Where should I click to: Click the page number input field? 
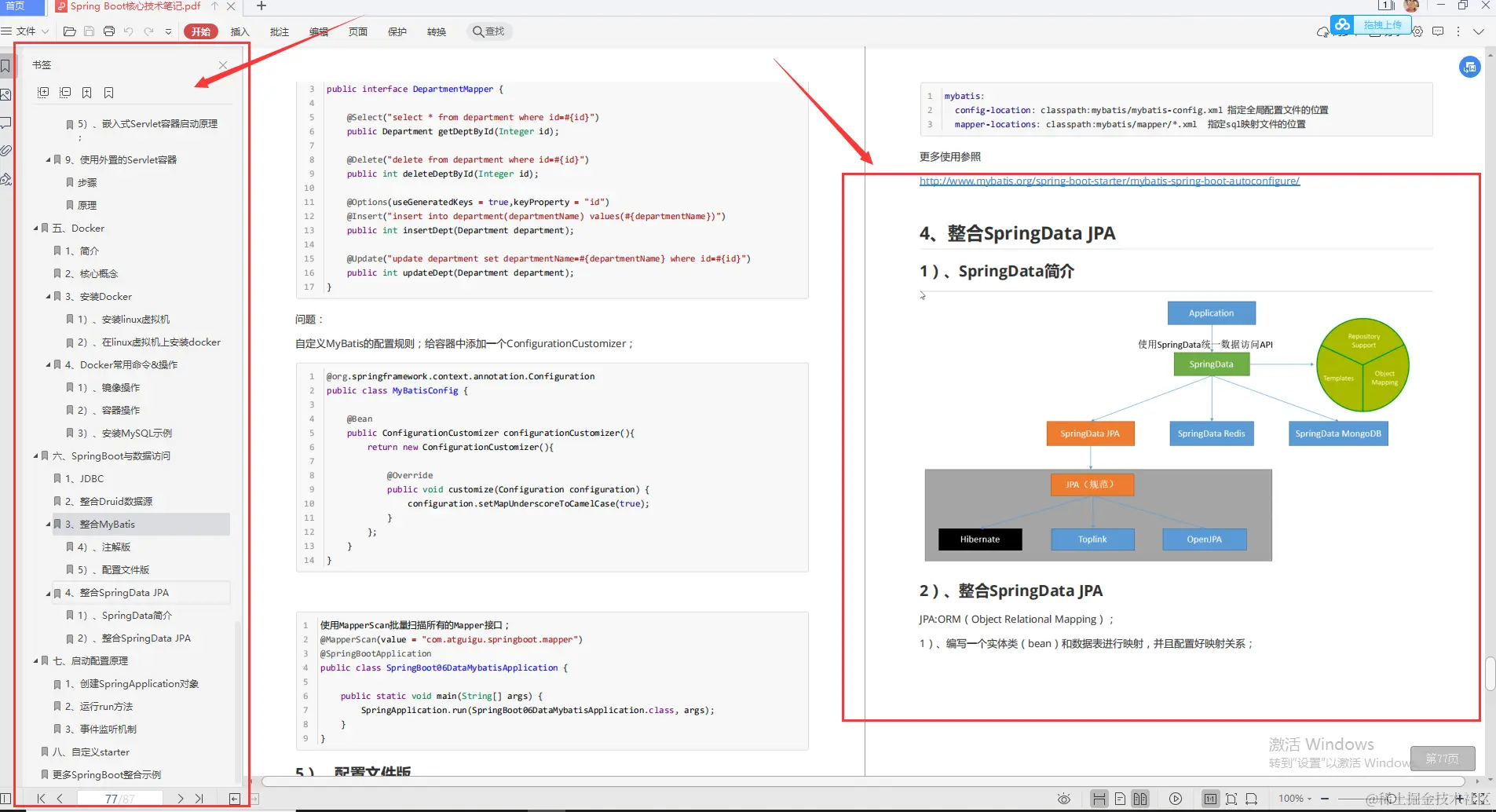point(119,799)
